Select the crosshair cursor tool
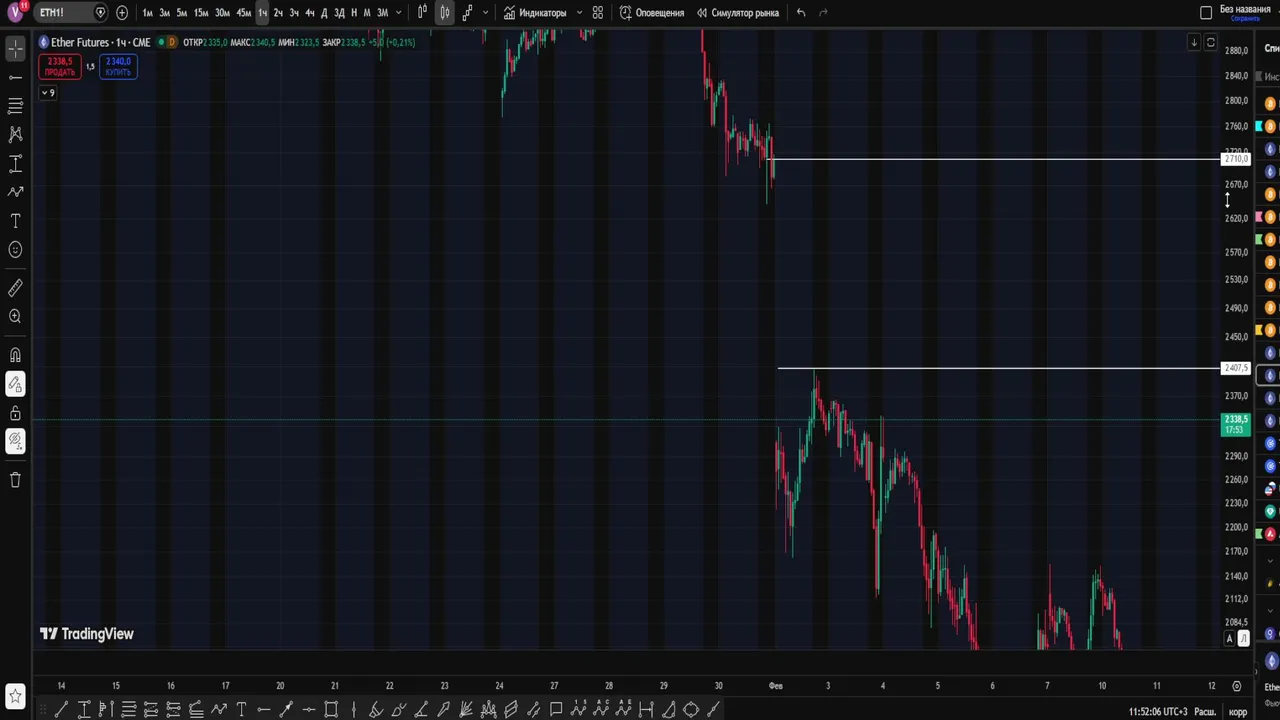 [15, 48]
